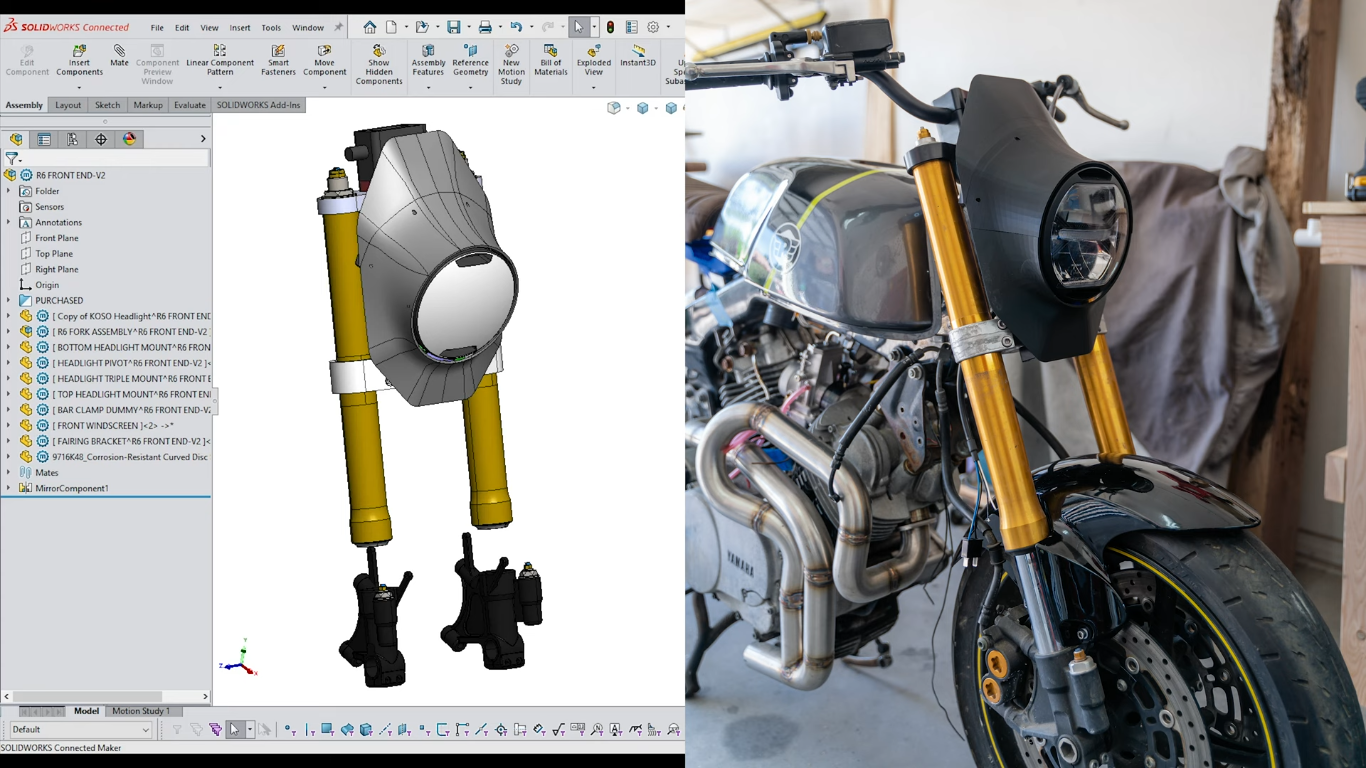This screenshot has height=768, width=1366.
Task: Switch to the Evaluate tab
Action: click(189, 105)
